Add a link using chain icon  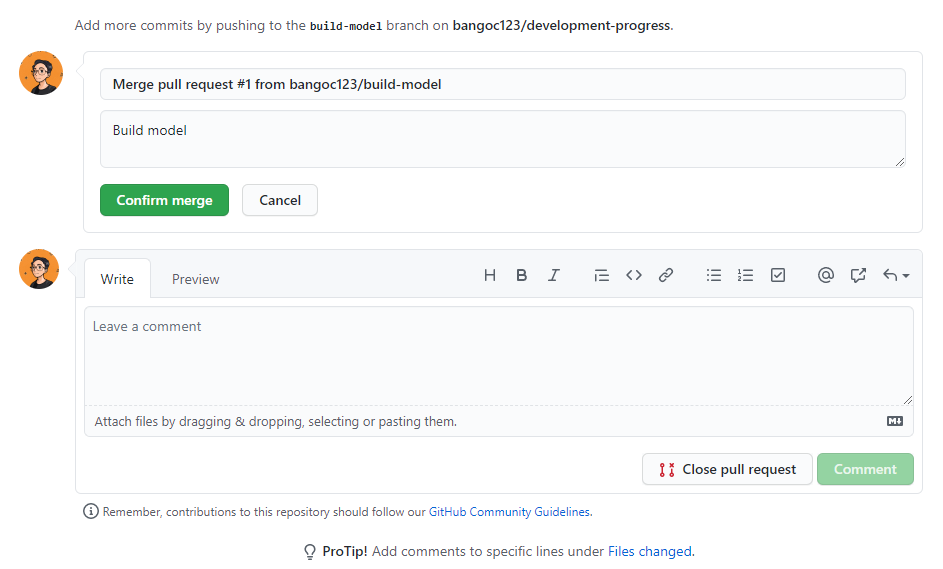(x=666, y=275)
